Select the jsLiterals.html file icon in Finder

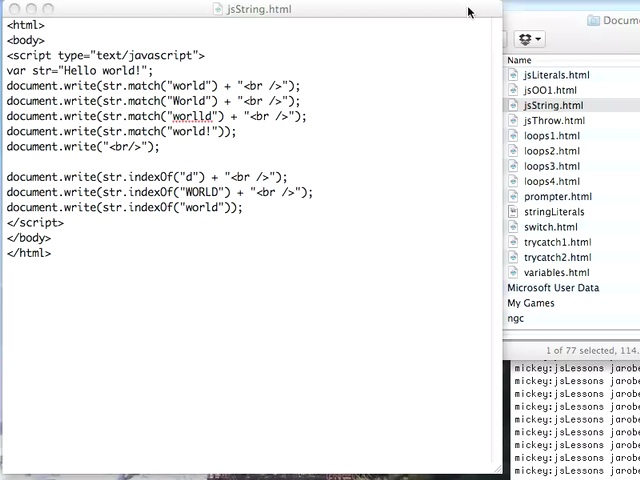pyautogui.click(x=513, y=75)
